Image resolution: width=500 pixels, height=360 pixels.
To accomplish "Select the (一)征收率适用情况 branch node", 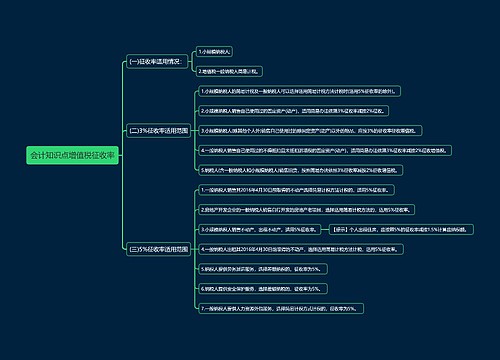I will click(157, 62).
